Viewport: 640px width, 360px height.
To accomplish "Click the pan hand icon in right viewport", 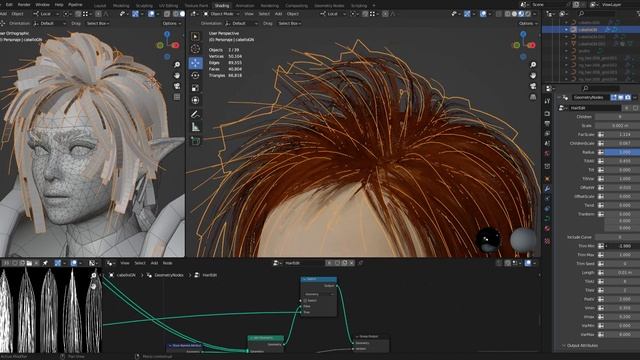I will tap(533, 76).
